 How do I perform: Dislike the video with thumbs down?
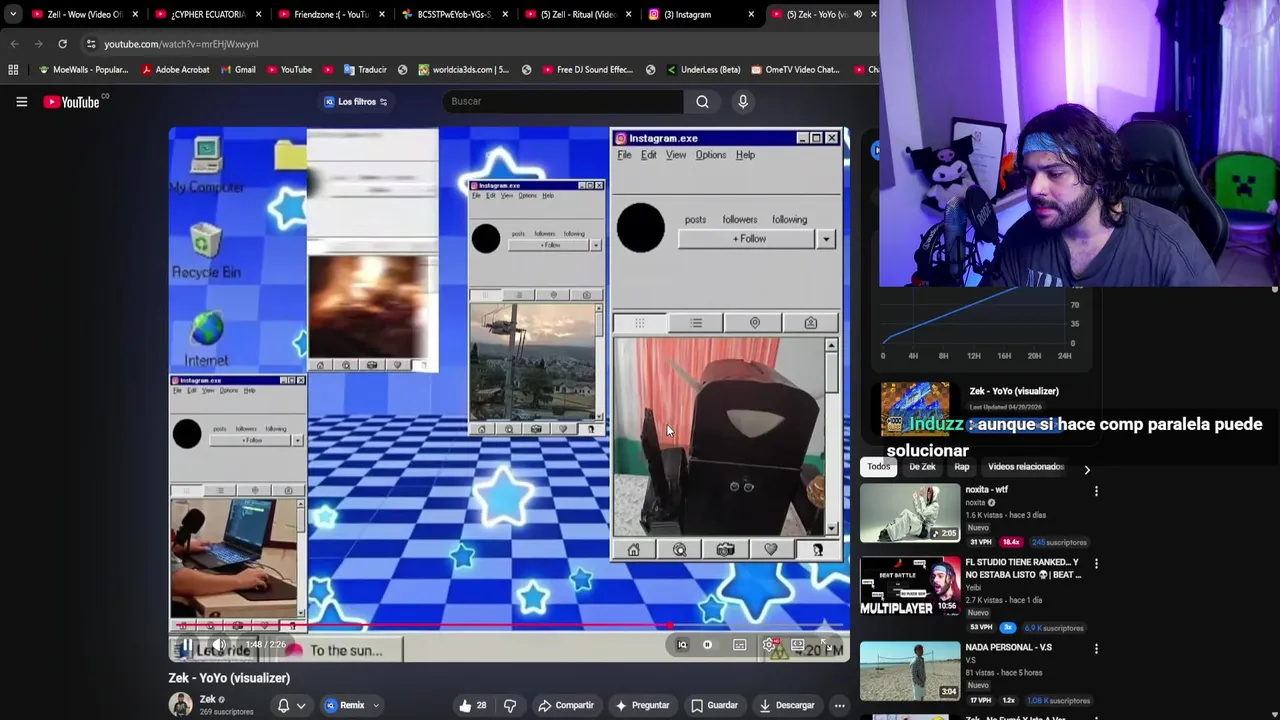pyautogui.click(x=510, y=705)
